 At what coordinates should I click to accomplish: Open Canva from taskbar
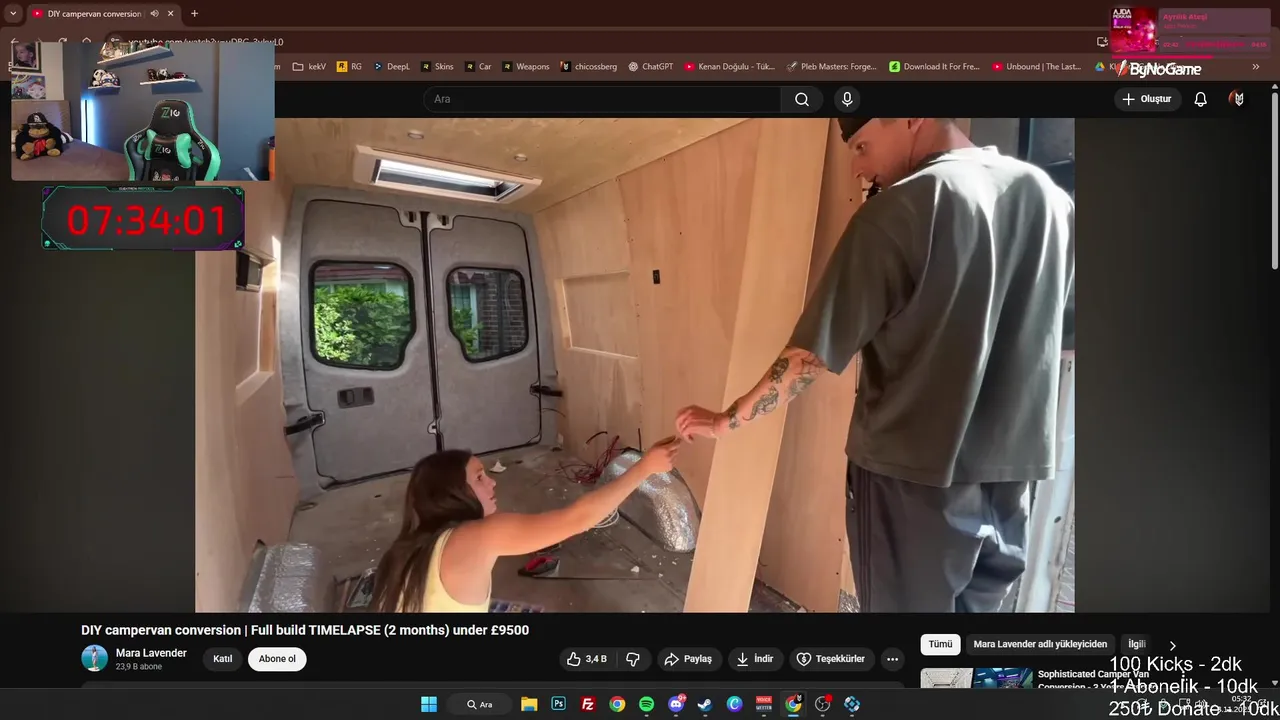click(735, 704)
